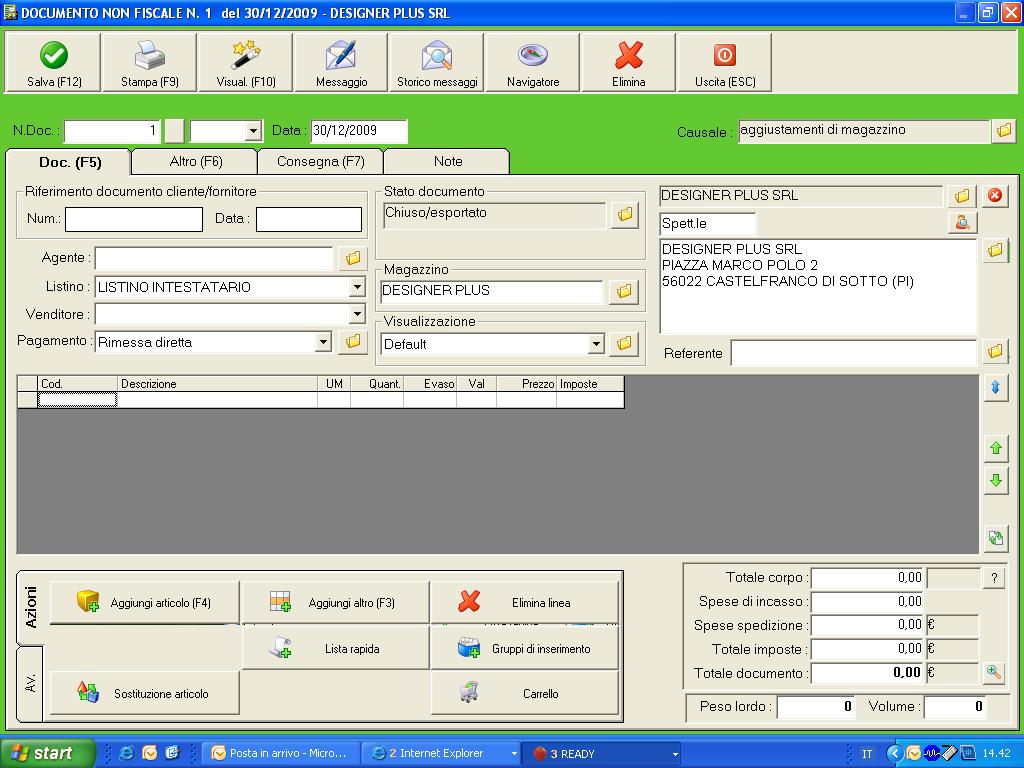Open the Causale folder lookup

click(x=1004, y=130)
